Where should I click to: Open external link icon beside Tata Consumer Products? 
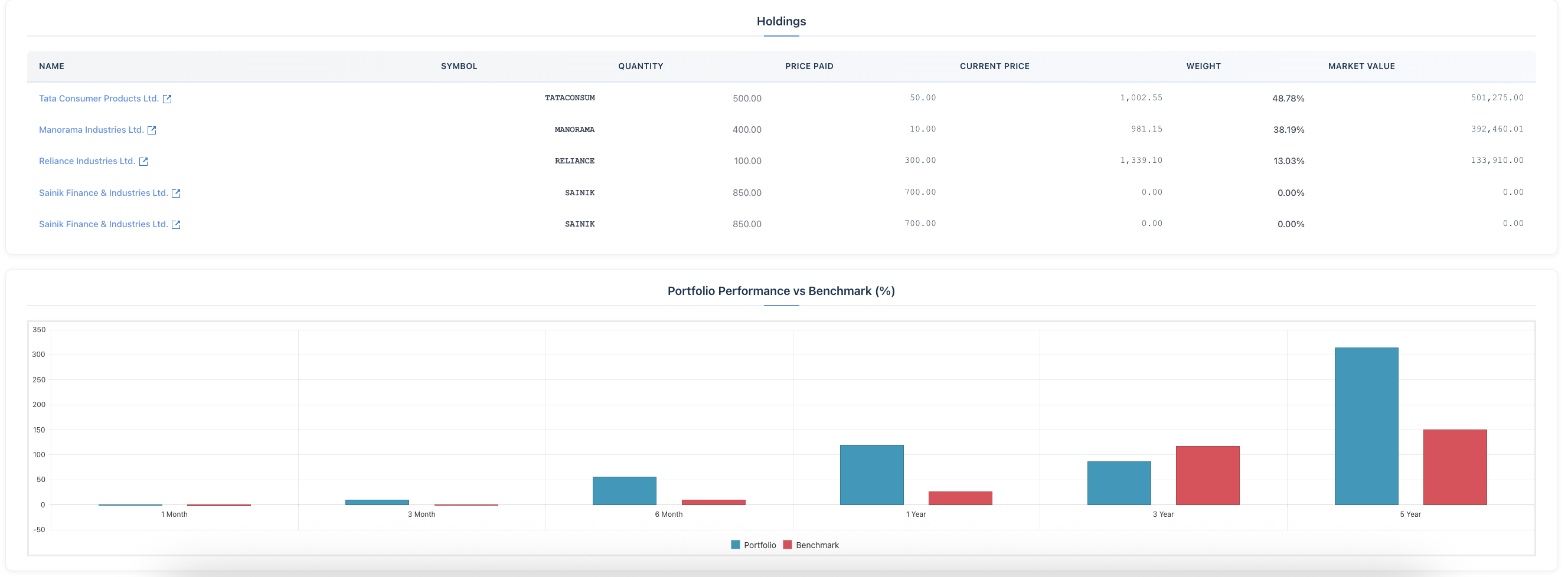point(167,99)
